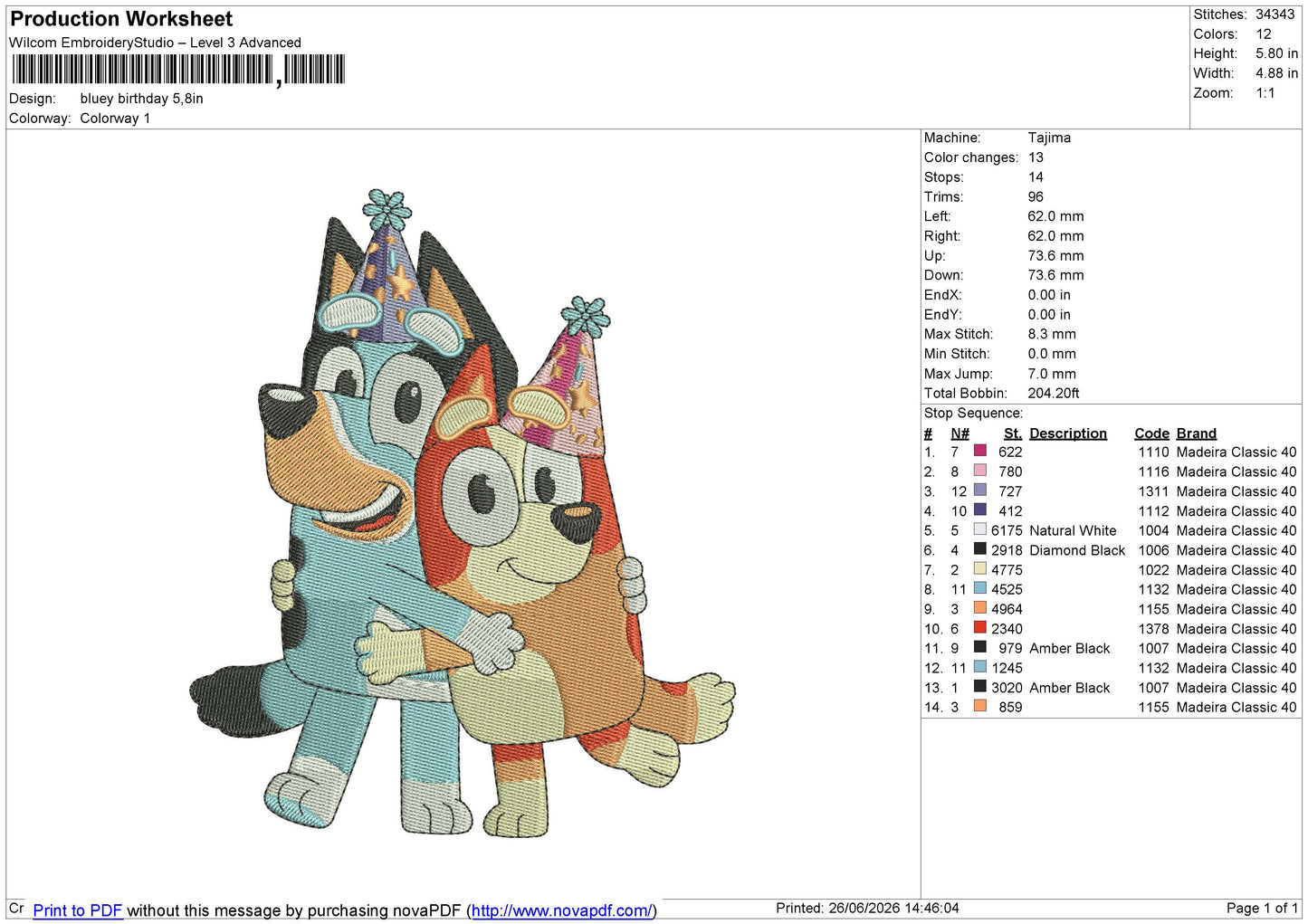Click the Left value 62.0 mm
Screen dimensions: 1308x924
(x=1055, y=216)
